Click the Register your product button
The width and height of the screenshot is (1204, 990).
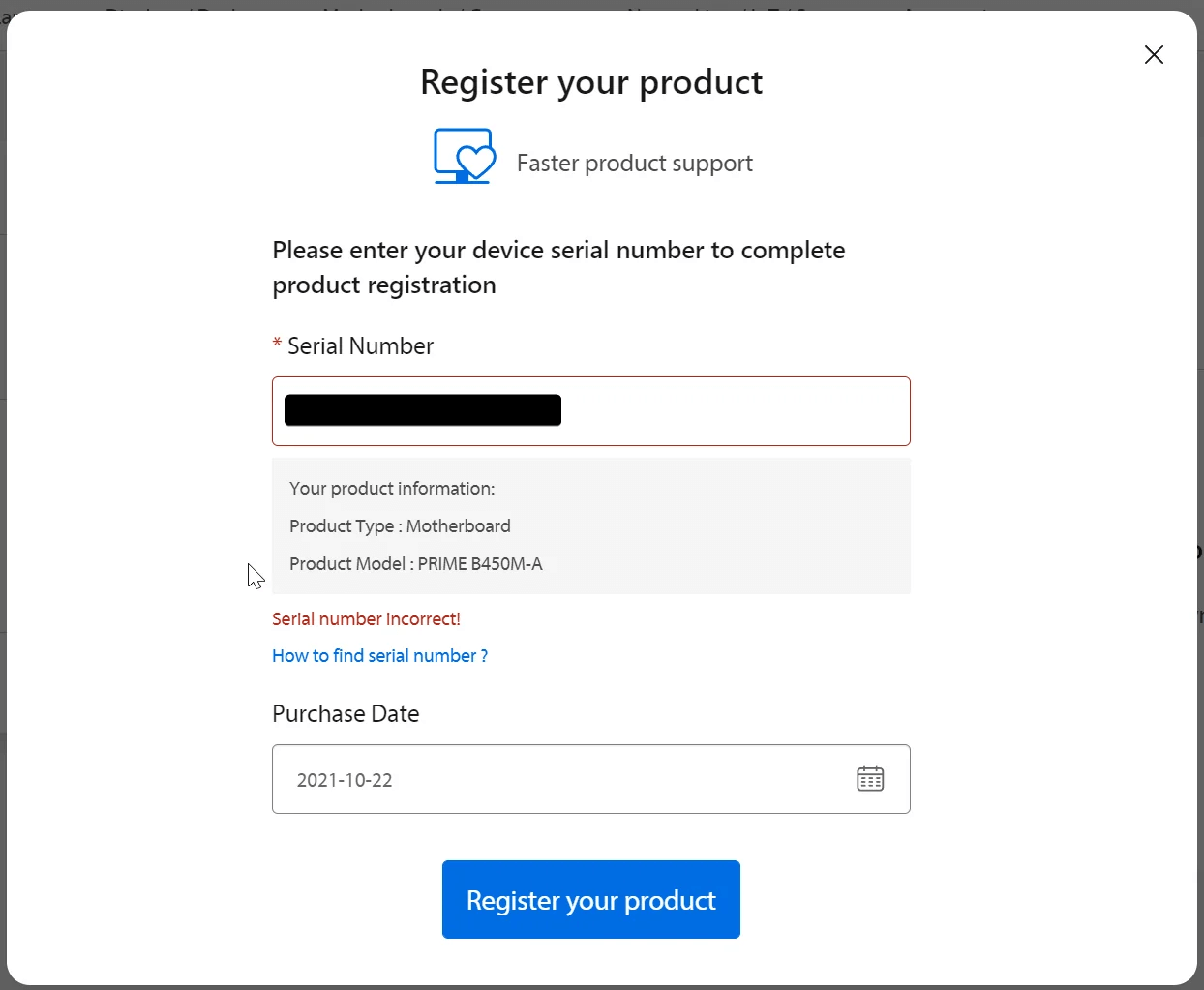590,899
